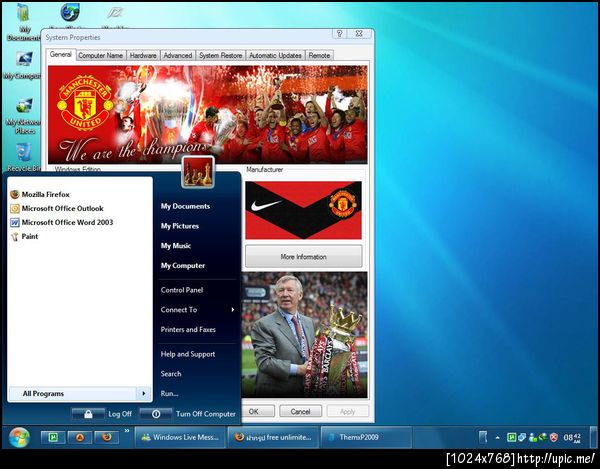Switch to the Advanced tab

pos(178,55)
